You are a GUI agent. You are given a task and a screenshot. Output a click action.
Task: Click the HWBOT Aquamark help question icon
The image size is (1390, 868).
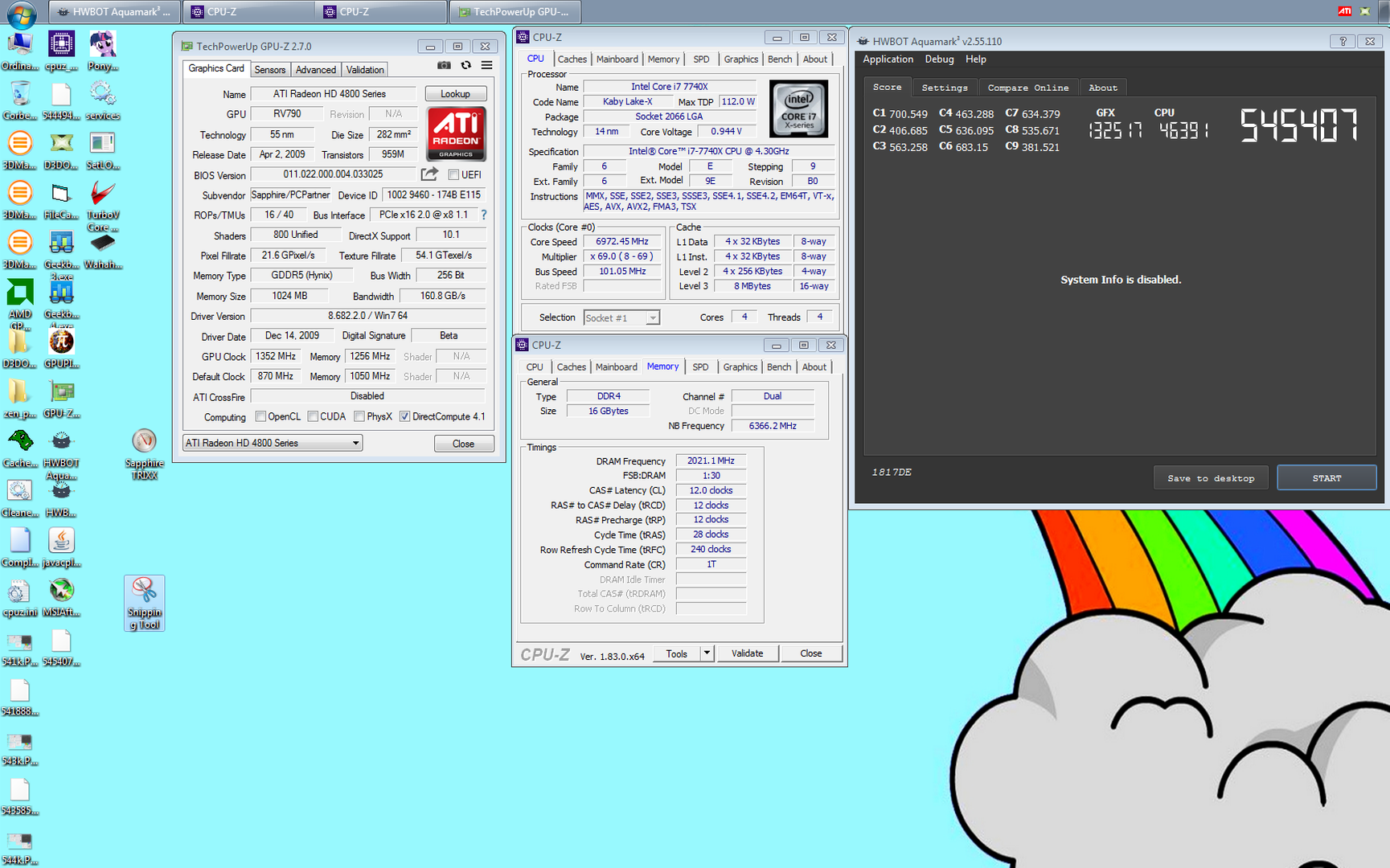tap(1343, 41)
